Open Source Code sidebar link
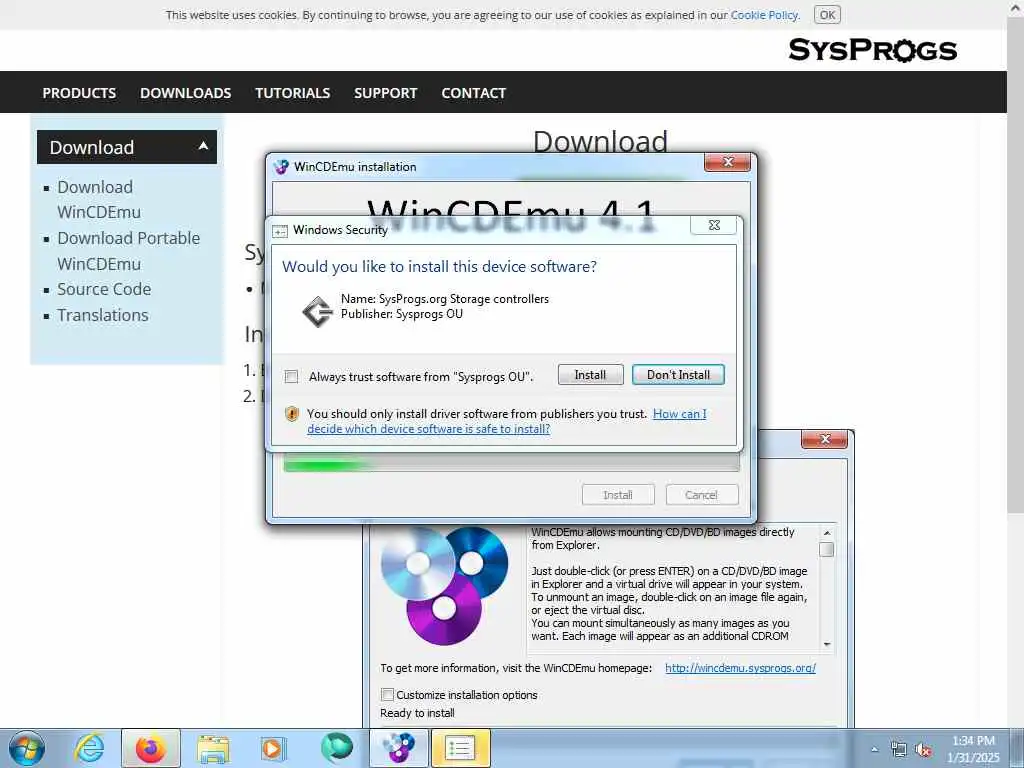1024x768 pixels. (104, 289)
